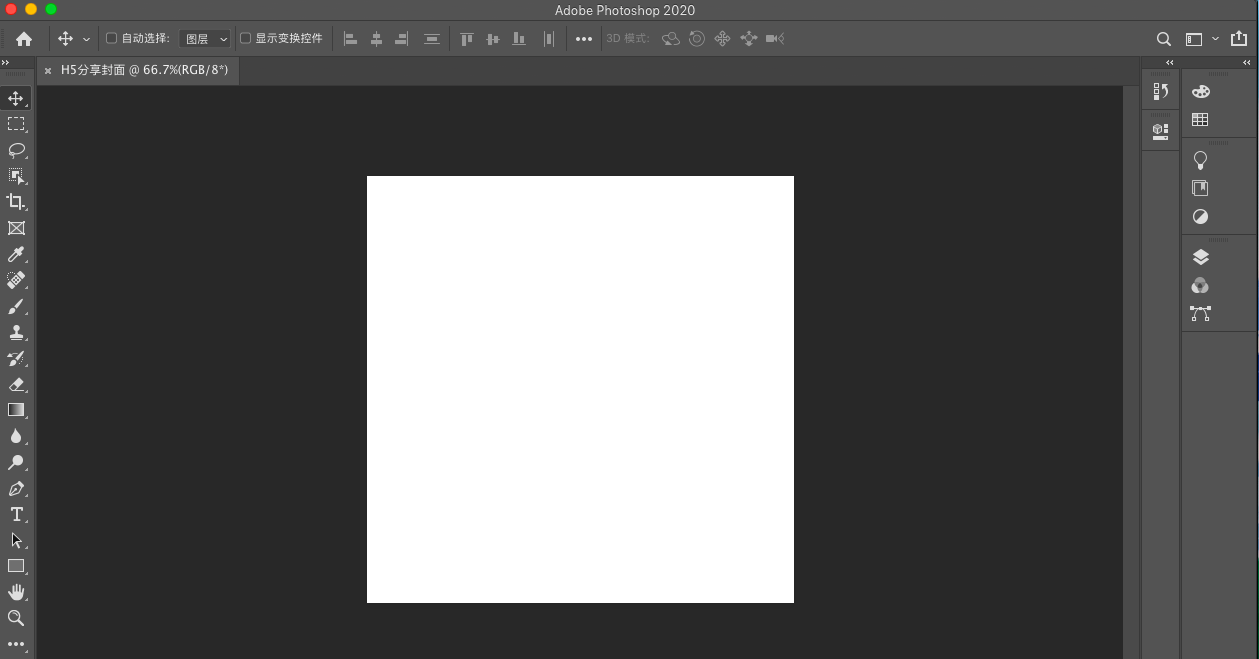The width and height of the screenshot is (1259, 659).
Task: Expand the right icon panel dock
Action: coord(1247,63)
